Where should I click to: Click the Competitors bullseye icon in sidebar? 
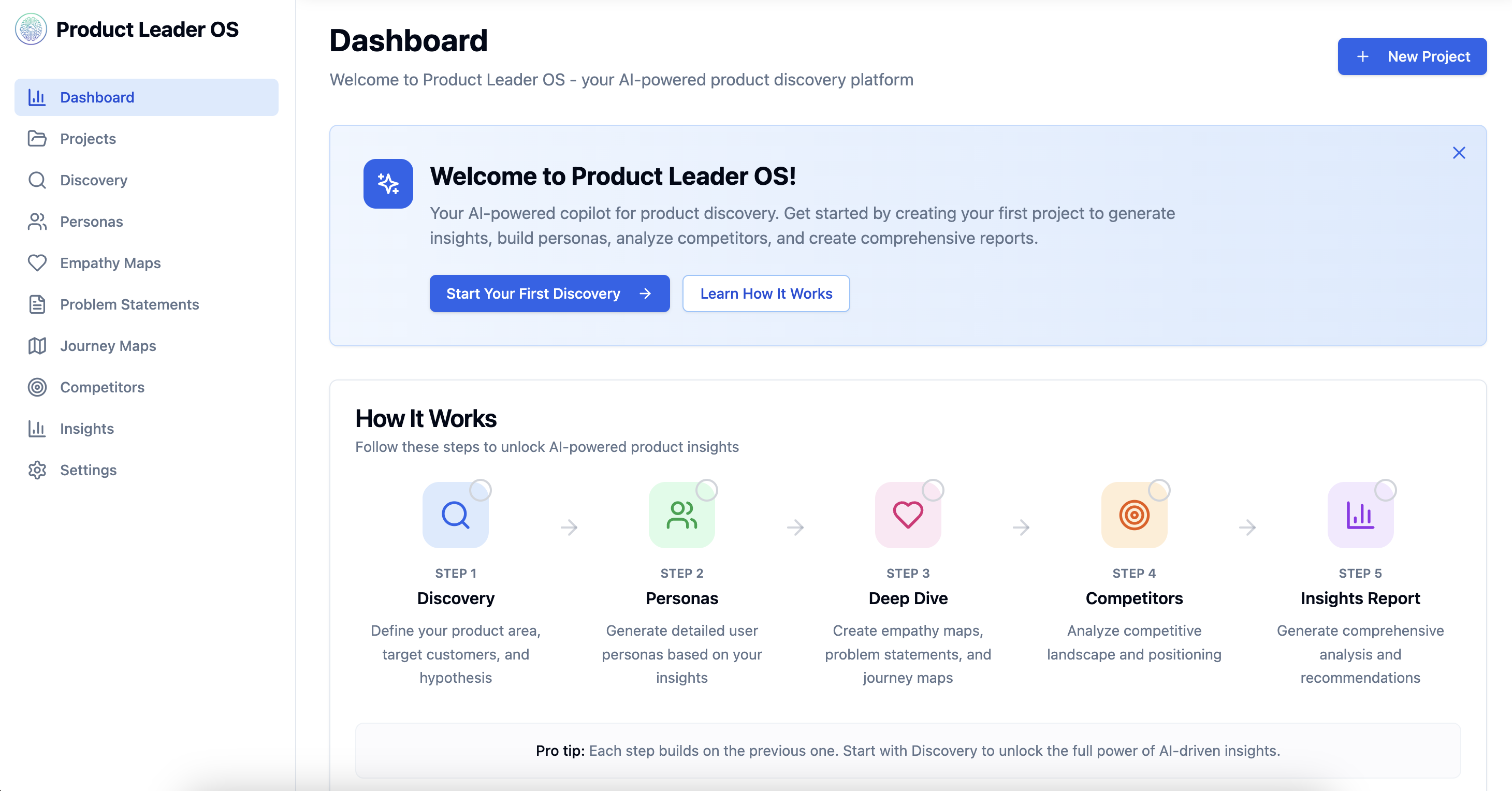coord(37,387)
